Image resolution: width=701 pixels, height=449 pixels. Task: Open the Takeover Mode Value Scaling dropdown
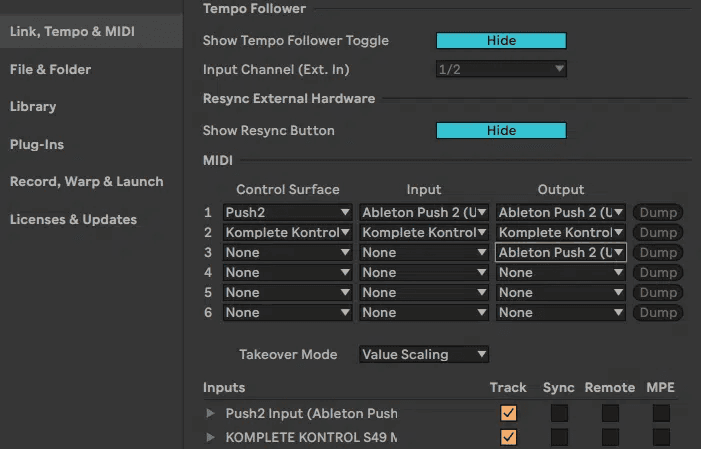coord(424,355)
